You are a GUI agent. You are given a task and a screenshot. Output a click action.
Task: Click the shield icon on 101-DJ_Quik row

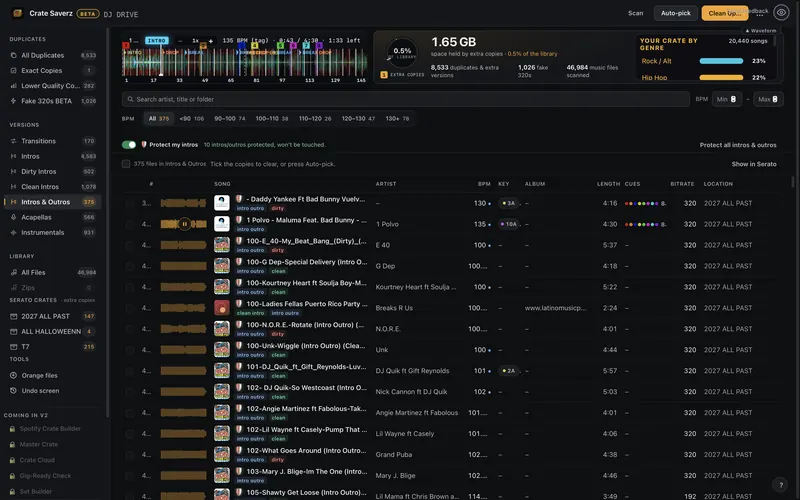[x=239, y=366]
